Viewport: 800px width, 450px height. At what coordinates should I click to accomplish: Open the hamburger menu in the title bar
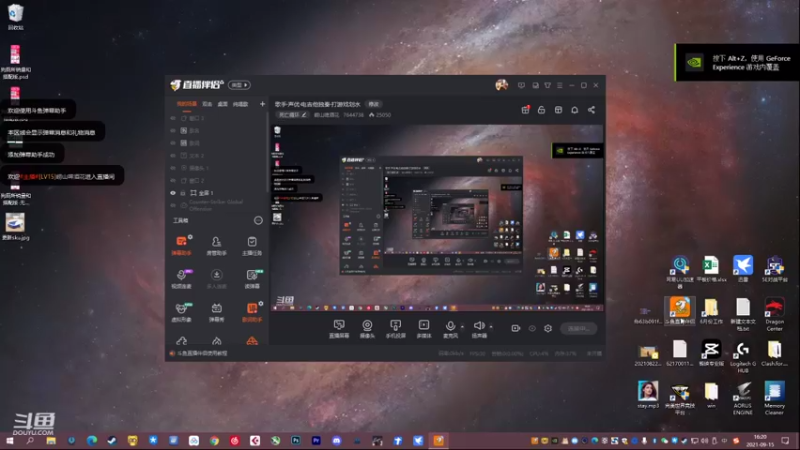[x=560, y=85]
